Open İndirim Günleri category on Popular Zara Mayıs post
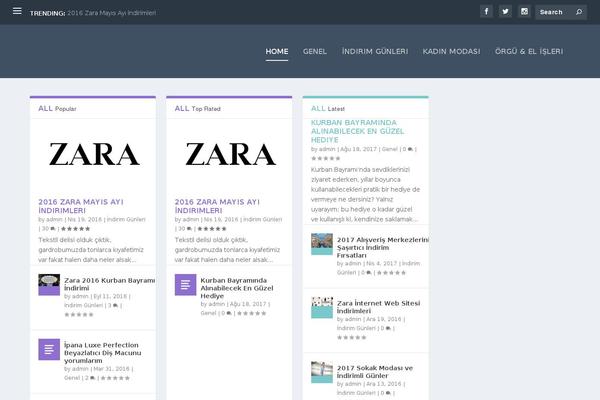Viewport: 600px width, 400px height. pyautogui.click(x=126, y=219)
